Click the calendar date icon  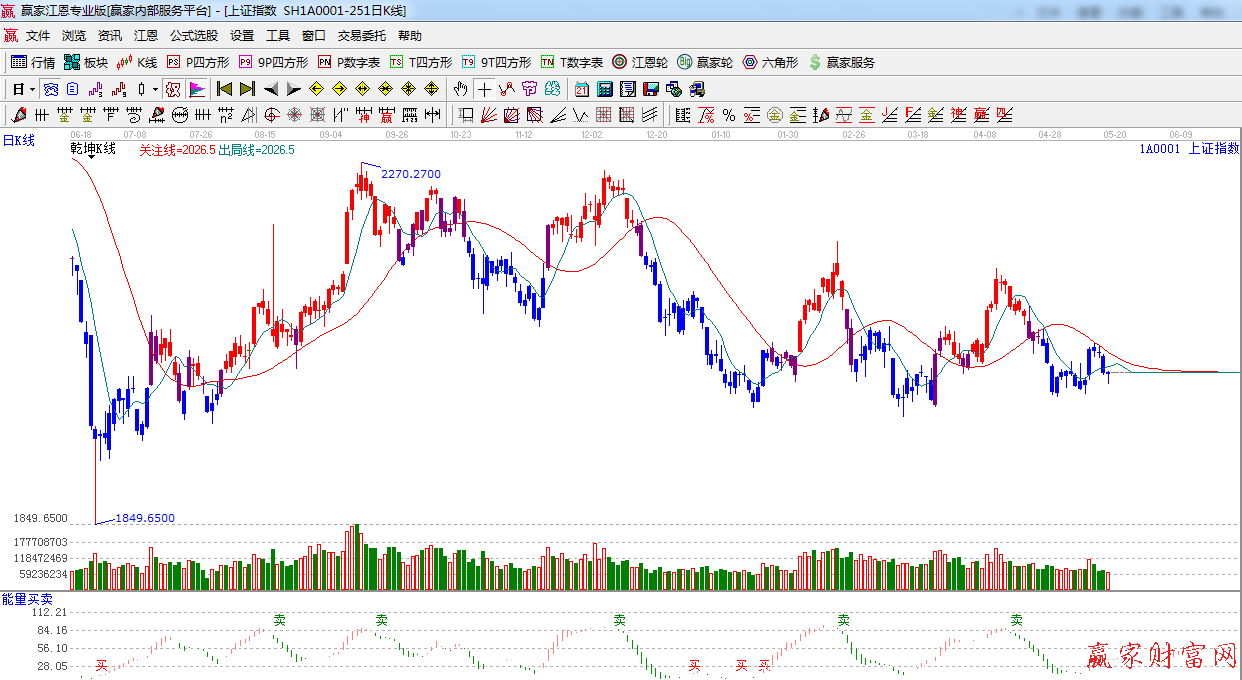point(581,89)
